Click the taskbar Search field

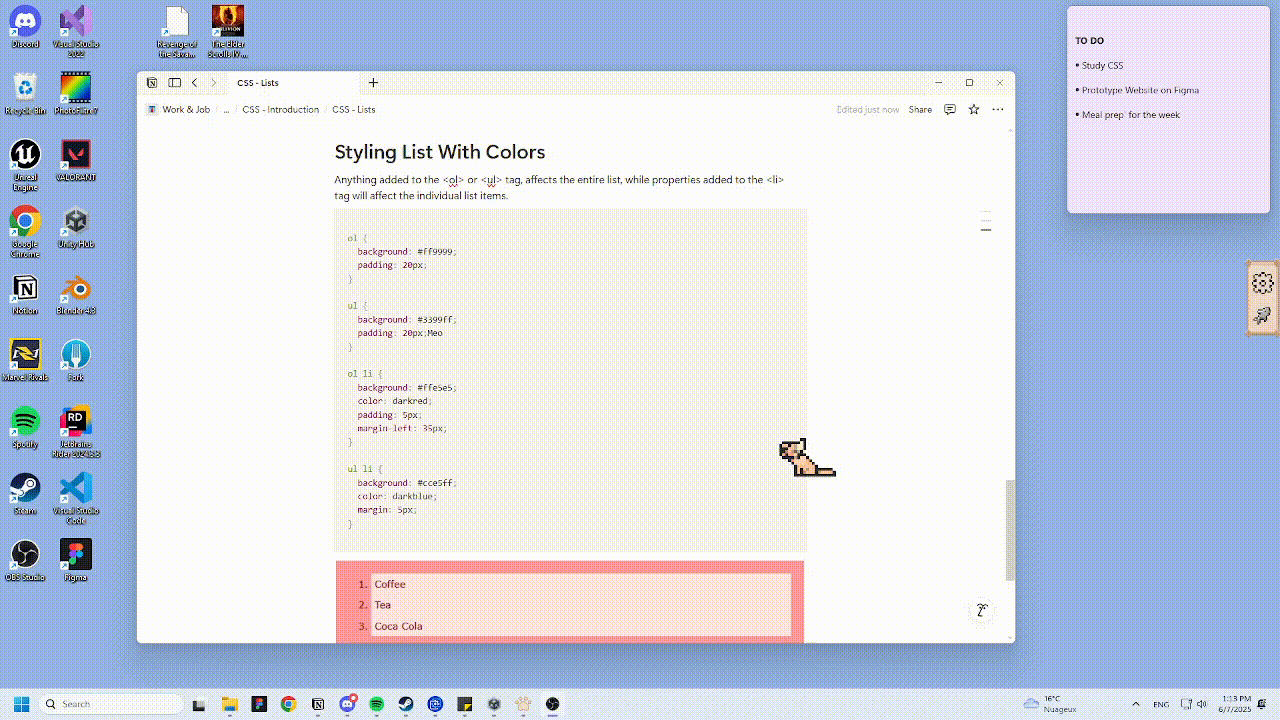(x=112, y=704)
